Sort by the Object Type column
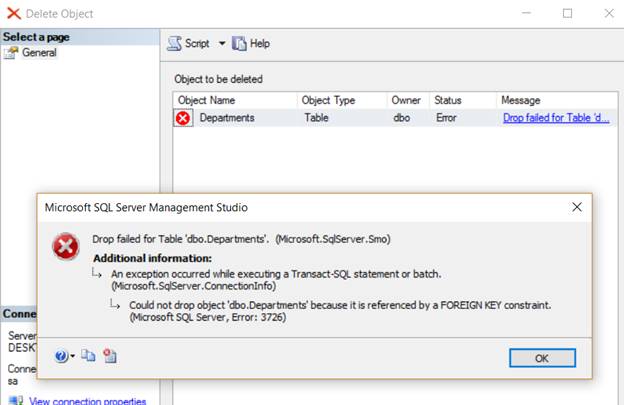 (x=329, y=100)
